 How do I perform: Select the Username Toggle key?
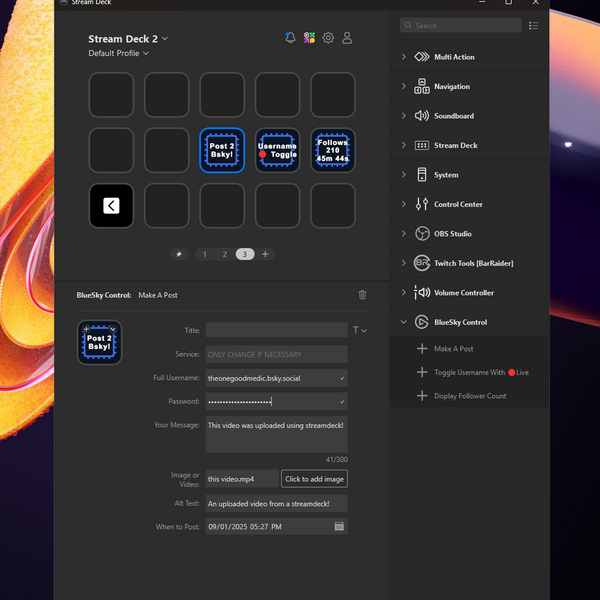pos(277,150)
